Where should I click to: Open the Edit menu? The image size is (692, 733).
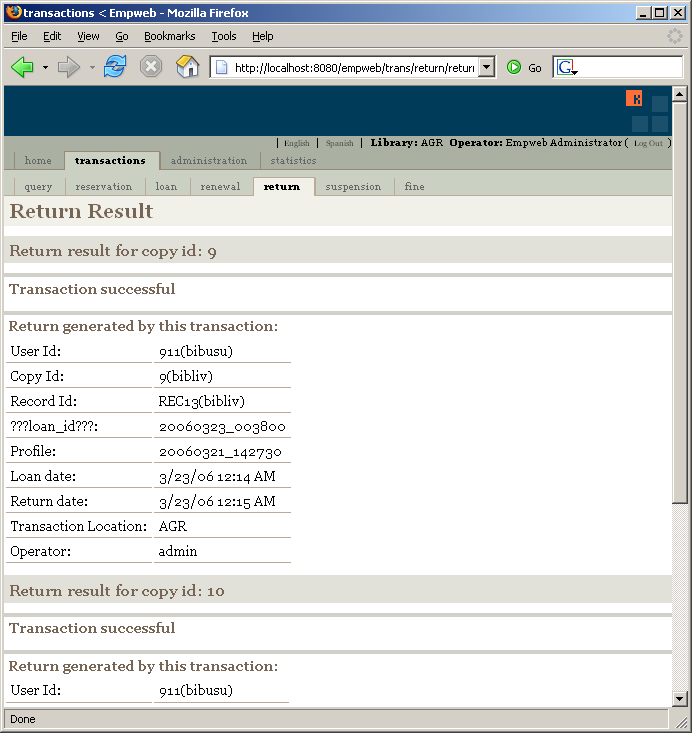52,36
